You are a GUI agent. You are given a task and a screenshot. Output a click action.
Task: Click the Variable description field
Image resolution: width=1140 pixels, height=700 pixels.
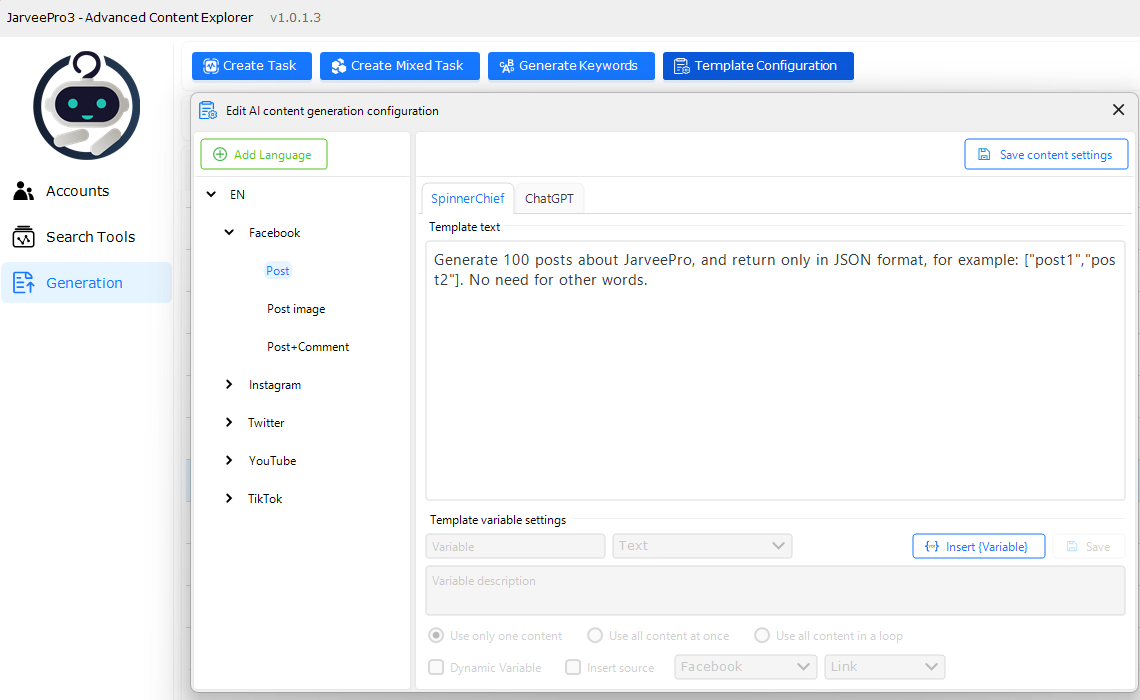tap(775, 590)
